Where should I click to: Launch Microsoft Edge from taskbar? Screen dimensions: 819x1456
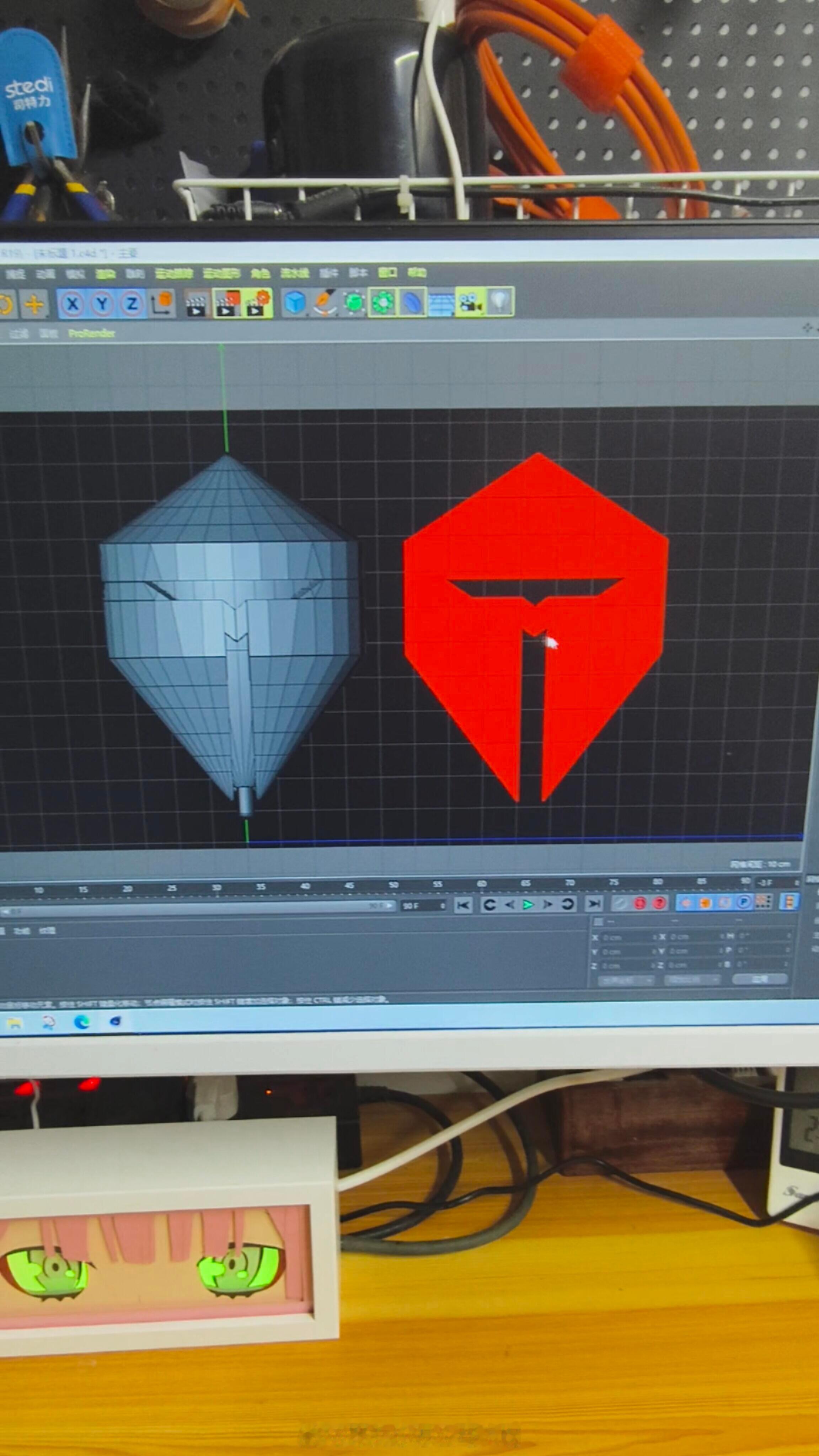pyautogui.click(x=82, y=1022)
